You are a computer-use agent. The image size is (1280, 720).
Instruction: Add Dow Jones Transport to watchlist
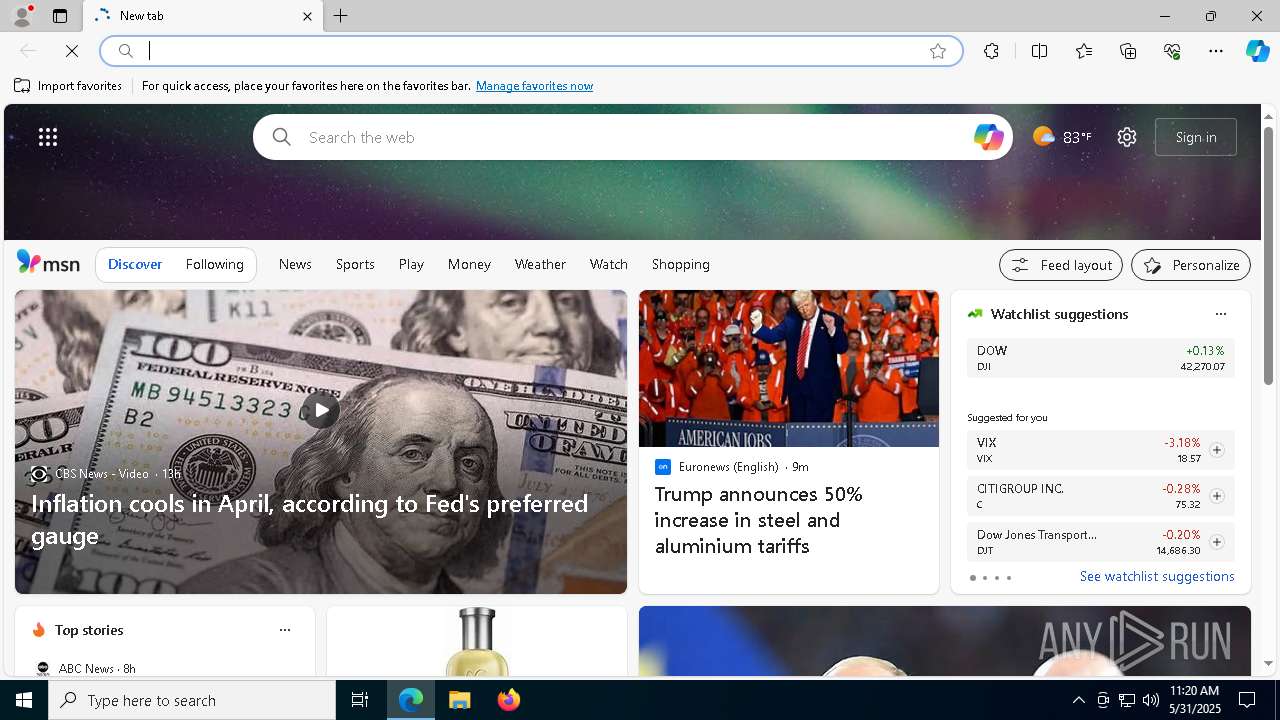1216,542
